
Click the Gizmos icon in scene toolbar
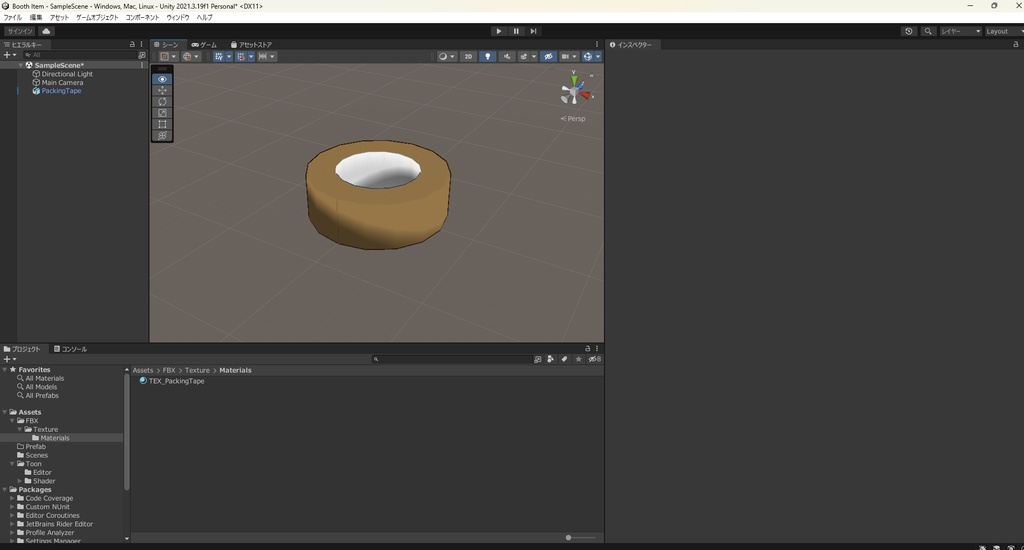tap(590, 57)
